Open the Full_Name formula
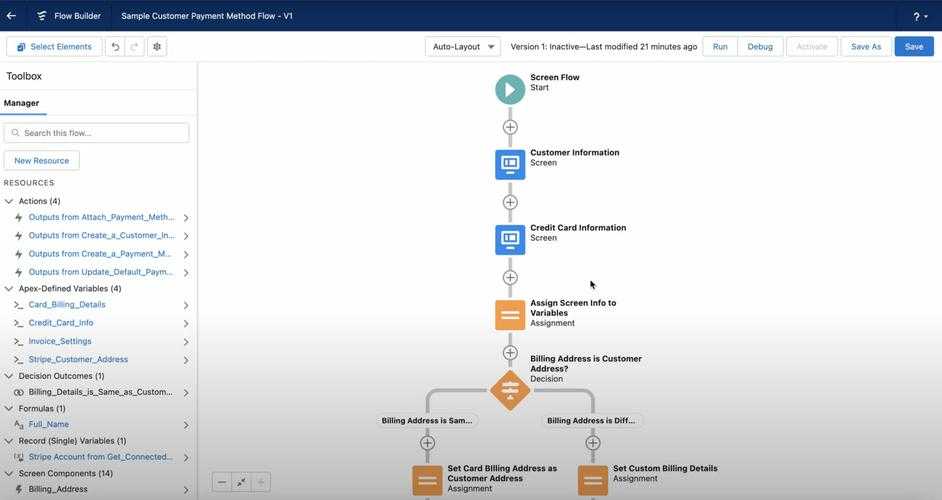Screen dimensions: 942x500 pyautogui.click(x=49, y=424)
